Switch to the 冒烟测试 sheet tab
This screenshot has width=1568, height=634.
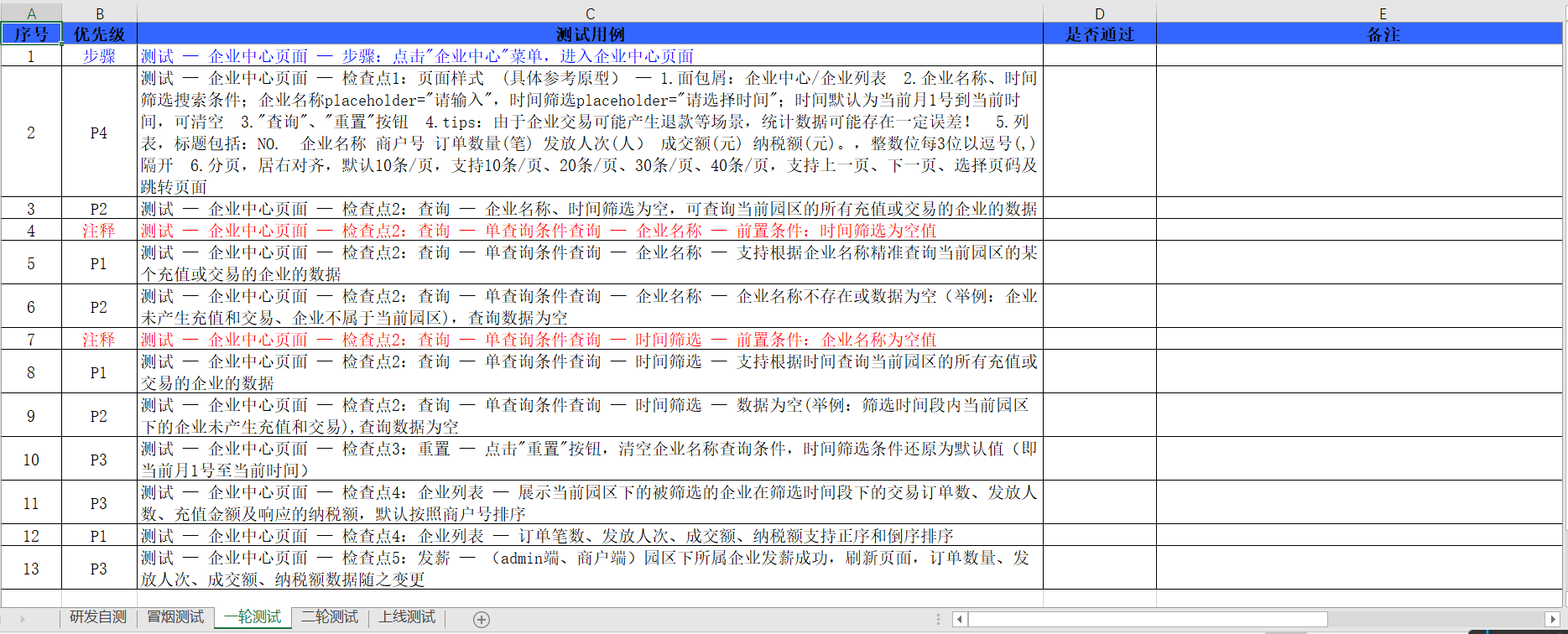175,617
